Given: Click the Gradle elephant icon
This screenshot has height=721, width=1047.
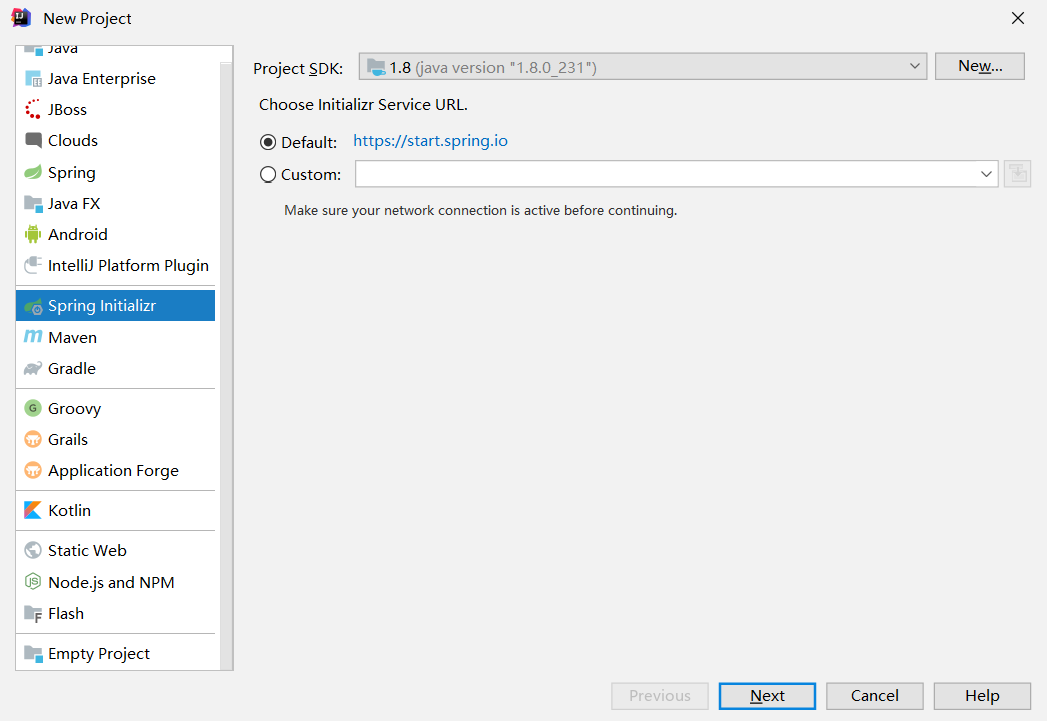Looking at the screenshot, I should pyautogui.click(x=33, y=368).
